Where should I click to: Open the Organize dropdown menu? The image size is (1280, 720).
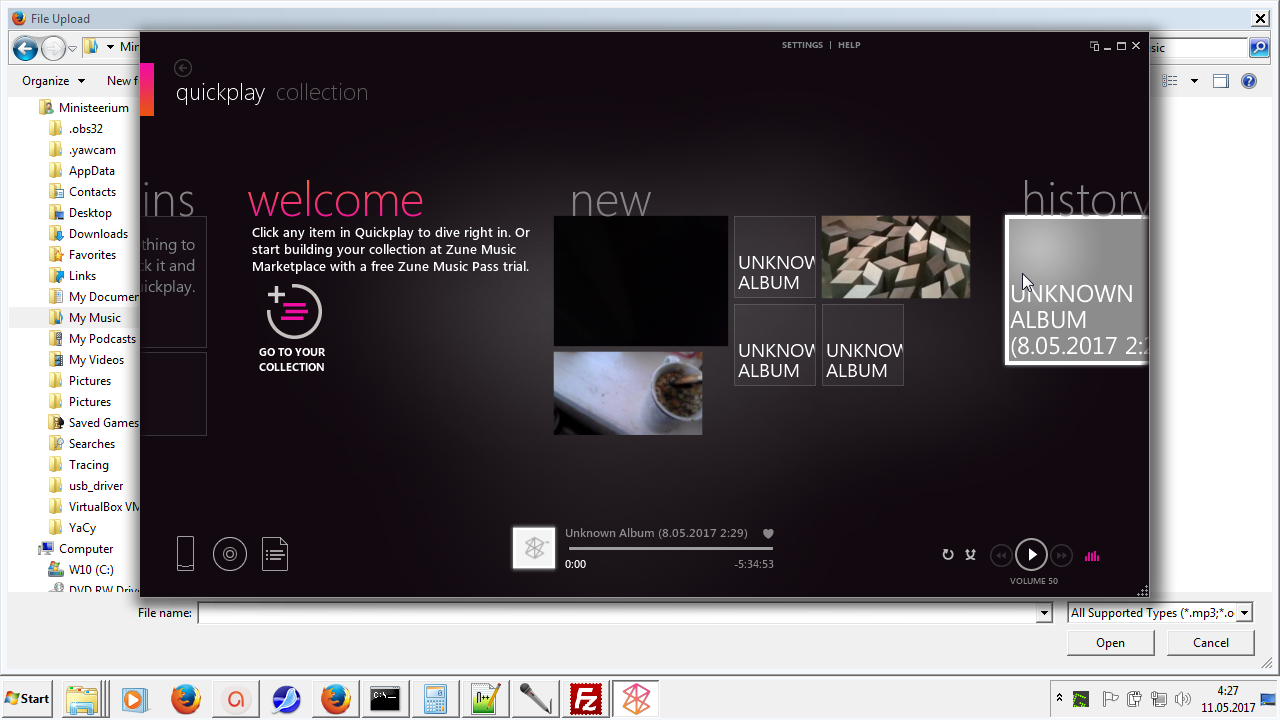tap(54, 81)
